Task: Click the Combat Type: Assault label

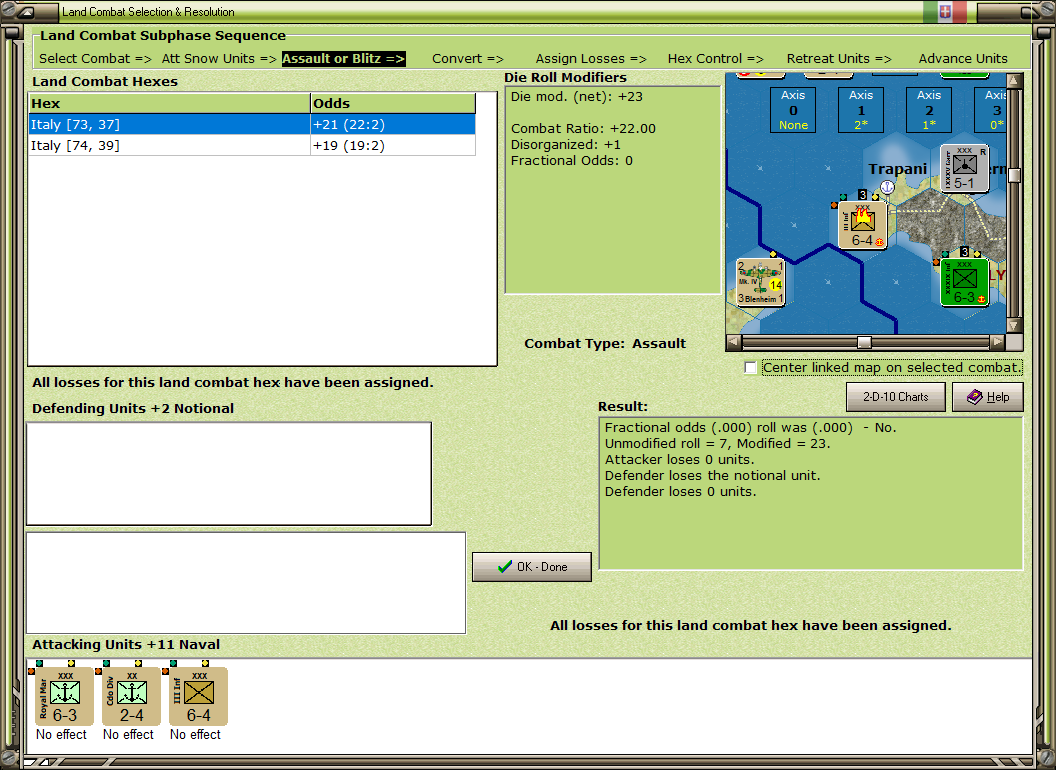Action: (605, 344)
